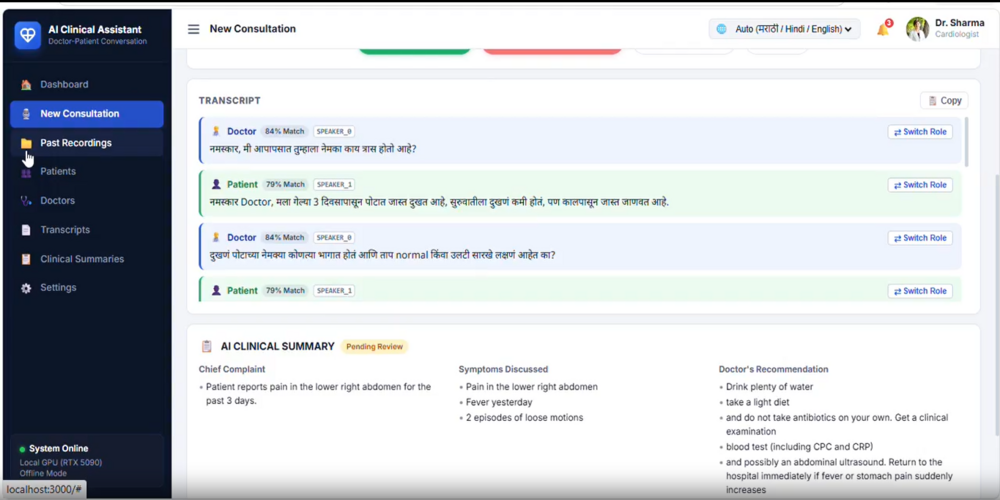
Task: Switch Role on the 3 दिवसापासून Patient message
Action: click(920, 185)
